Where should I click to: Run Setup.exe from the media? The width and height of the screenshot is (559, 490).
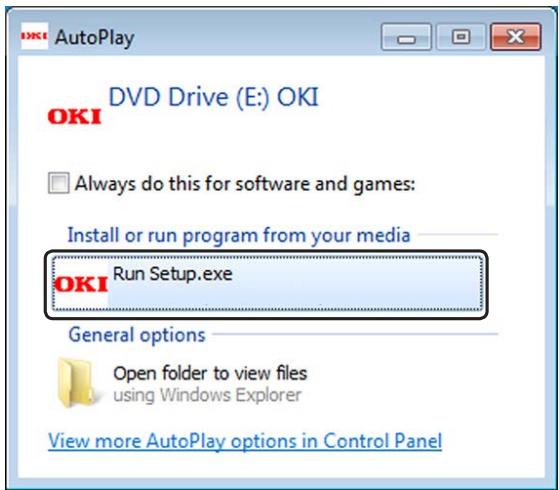click(266, 284)
